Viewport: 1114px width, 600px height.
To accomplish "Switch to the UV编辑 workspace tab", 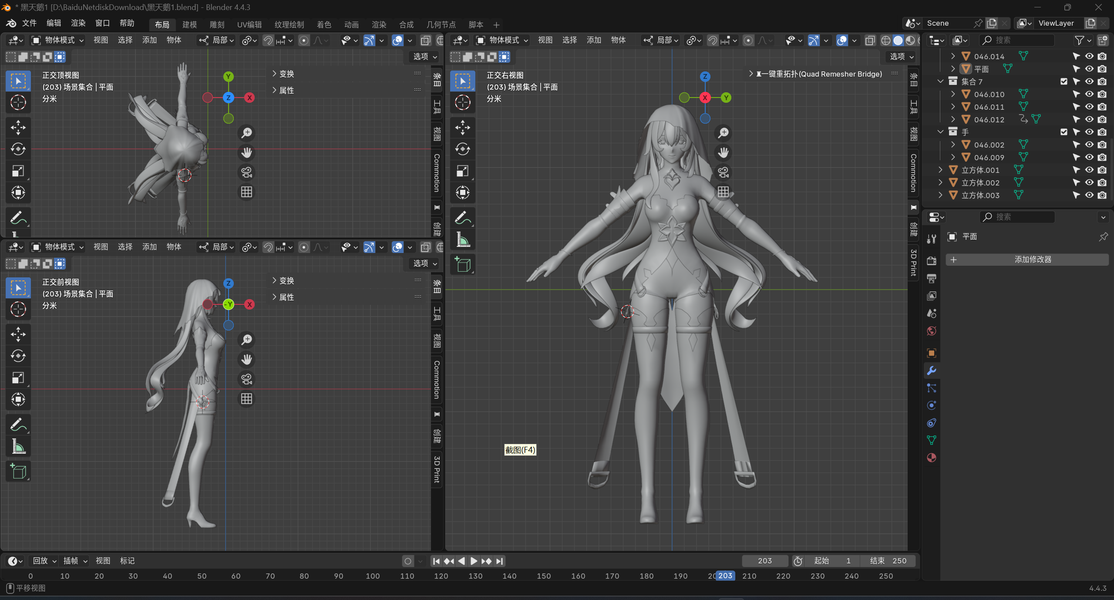I will tap(249, 24).
